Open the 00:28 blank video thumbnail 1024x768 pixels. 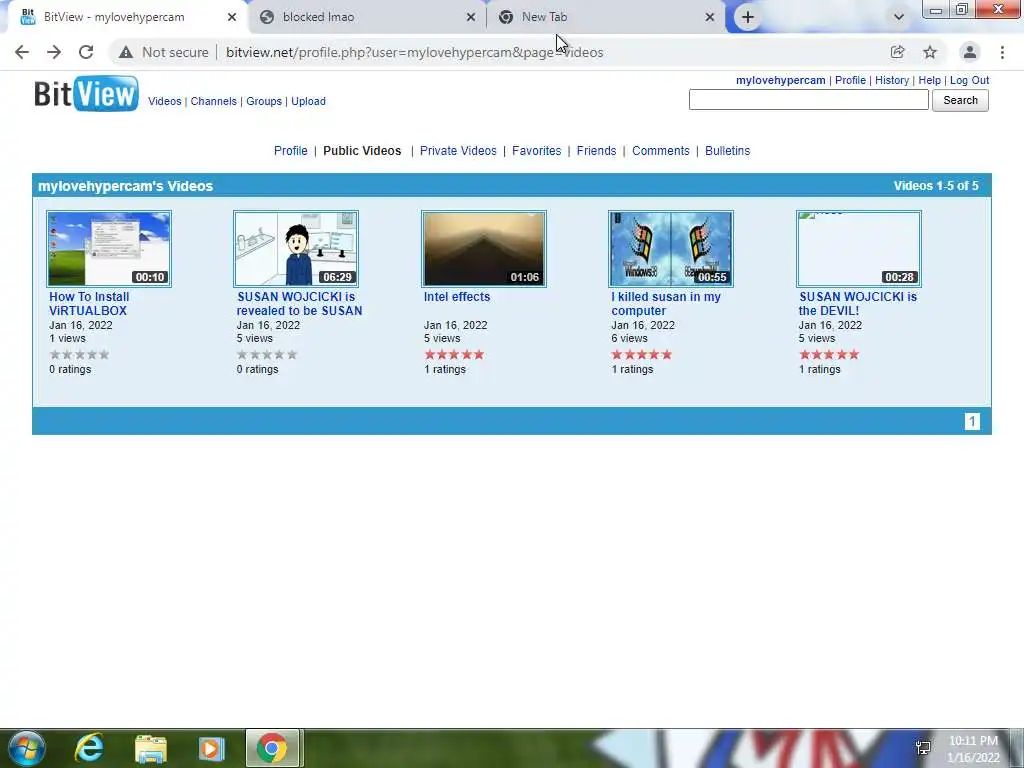pos(859,249)
